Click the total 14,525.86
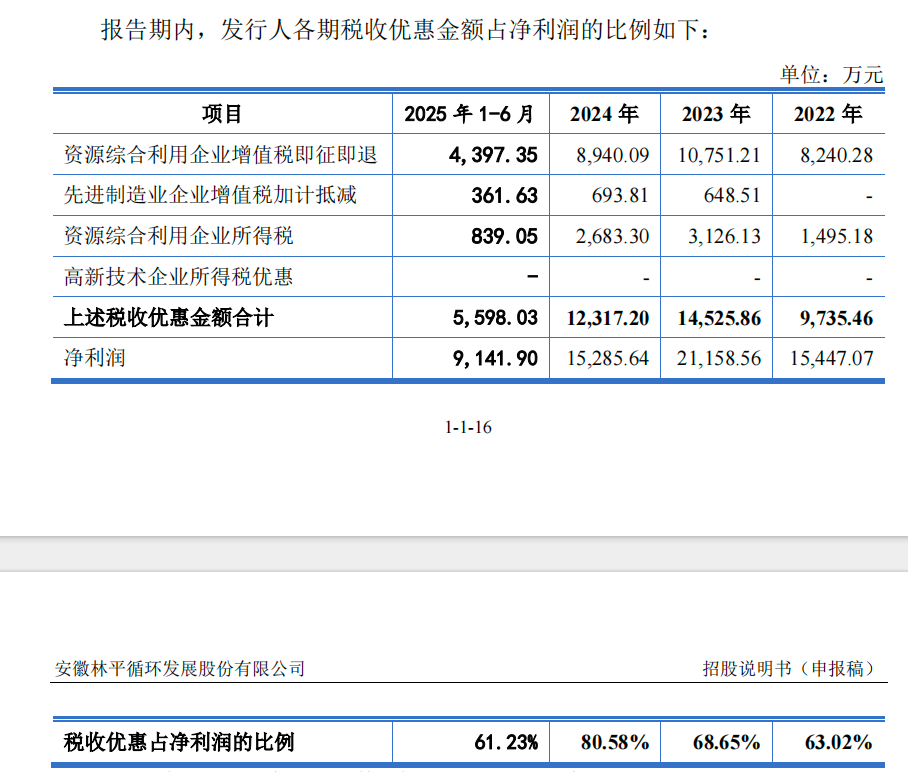The width and height of the screenshot is (908, 772). click(x=719, y=318)
